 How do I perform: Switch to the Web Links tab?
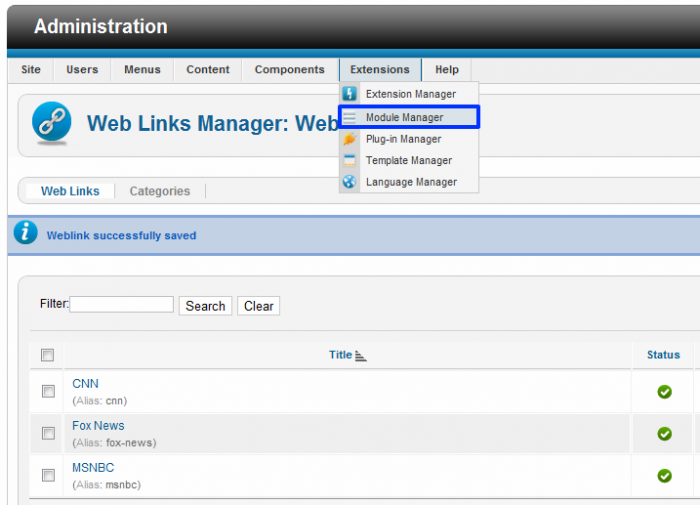[70, 191]
